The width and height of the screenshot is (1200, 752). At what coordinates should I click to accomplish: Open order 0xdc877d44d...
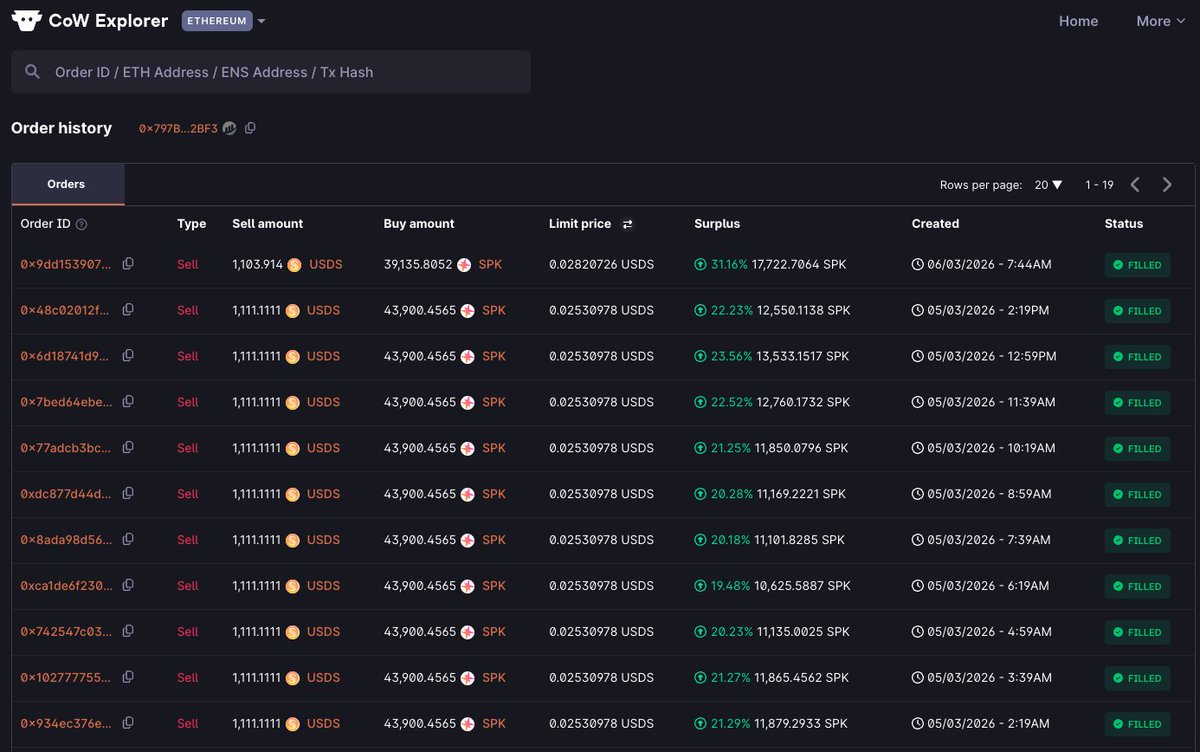pos(66,494)
